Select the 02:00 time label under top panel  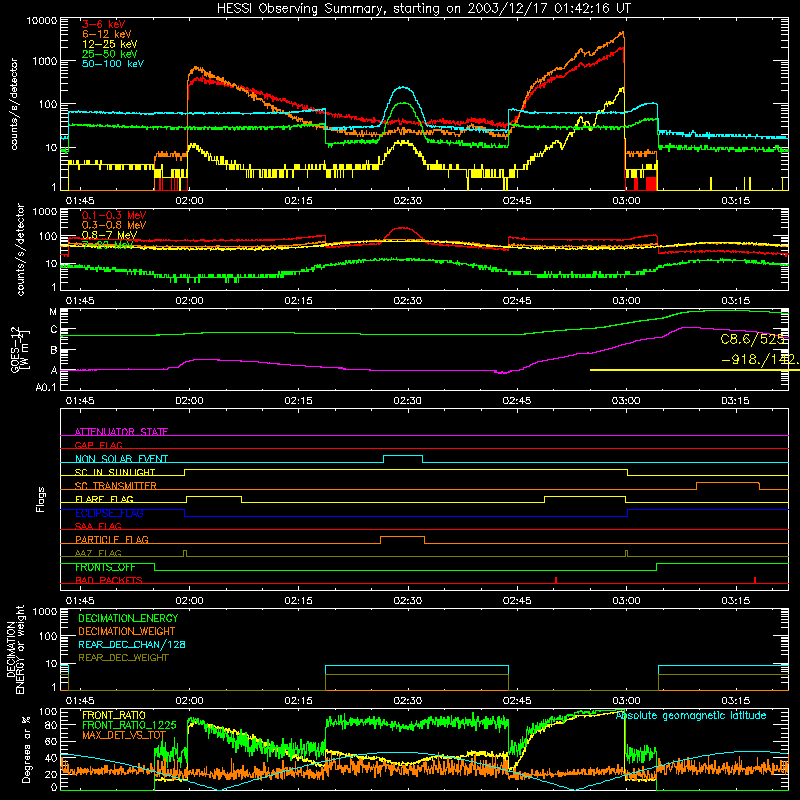(x=189, y=201)
